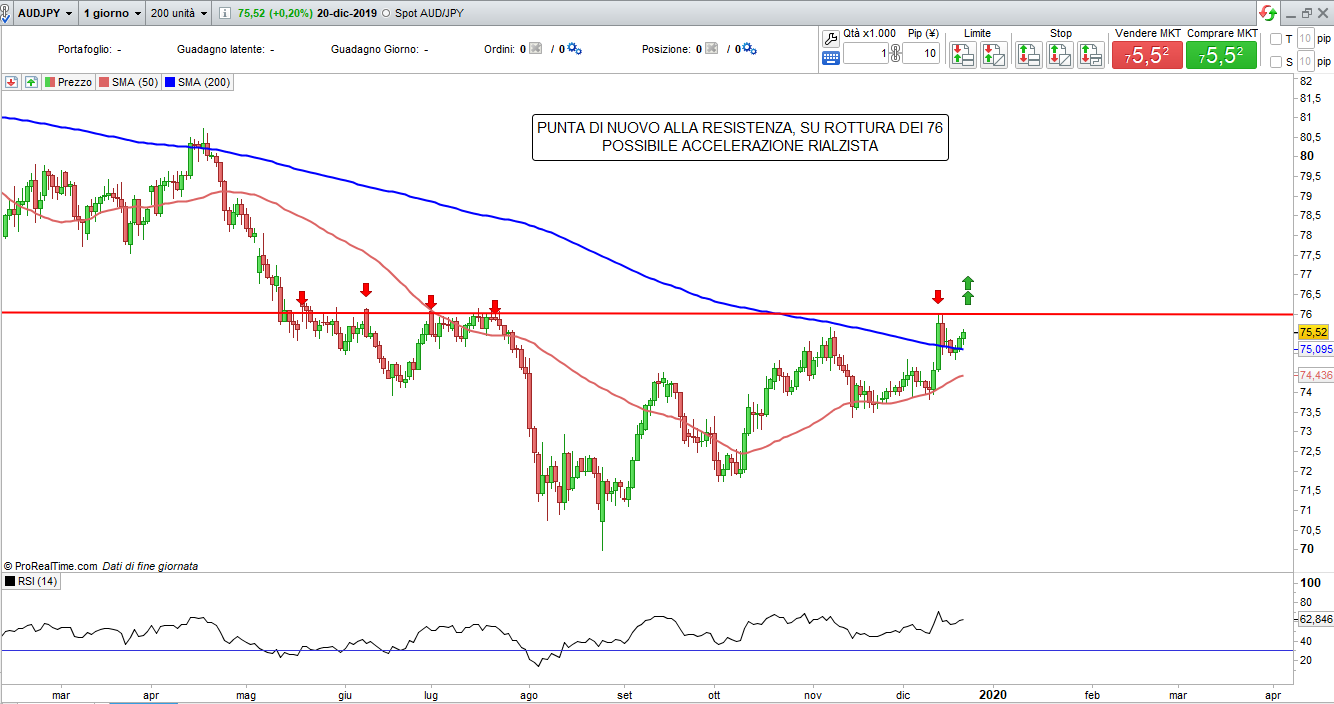Viewport: 1334px width, 704px height.
Task: Enable the S pip checkbox
Action: 1275,62
